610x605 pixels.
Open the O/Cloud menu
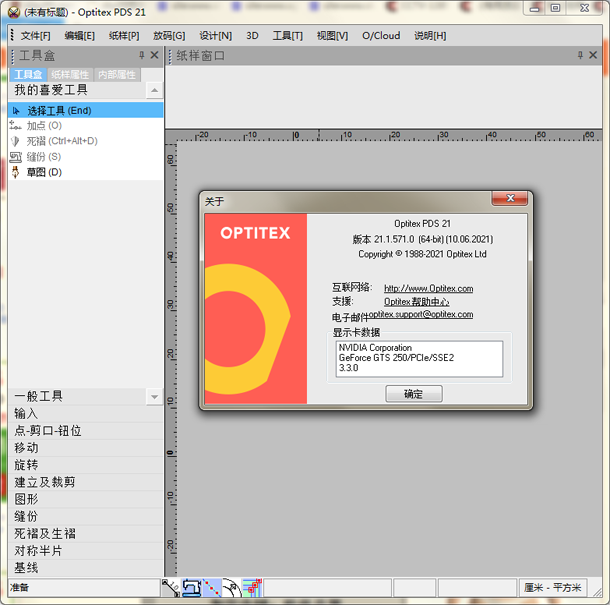pos(381,36)
